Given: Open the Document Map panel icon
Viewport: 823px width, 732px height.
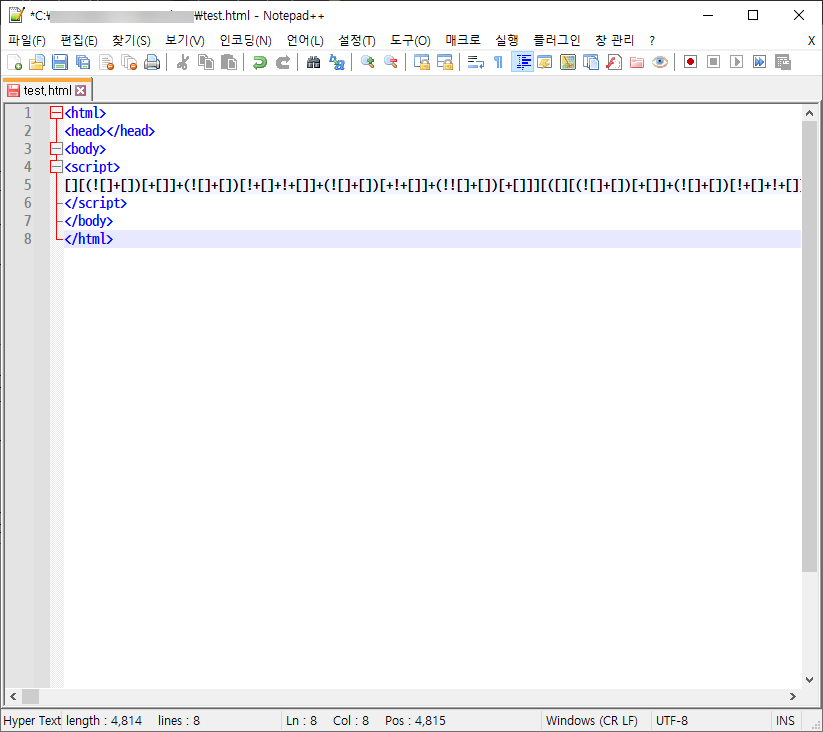Looking at the screenshot, I should click(568, 62).
